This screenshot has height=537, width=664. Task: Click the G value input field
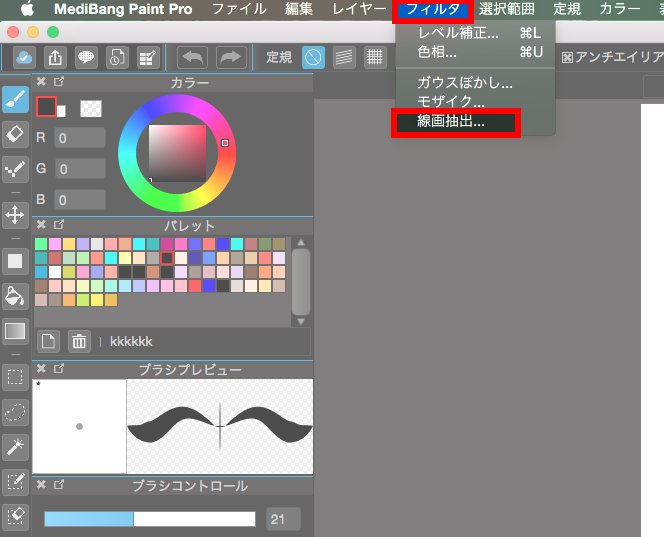80,169
